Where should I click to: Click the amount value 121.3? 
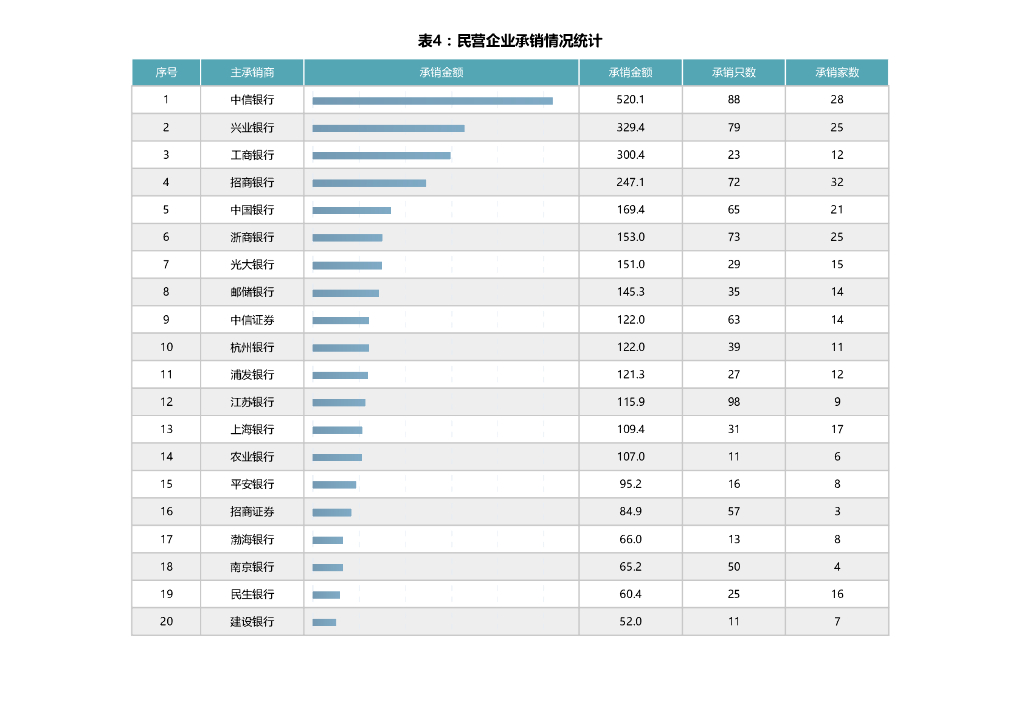click(x=630, y=375)
